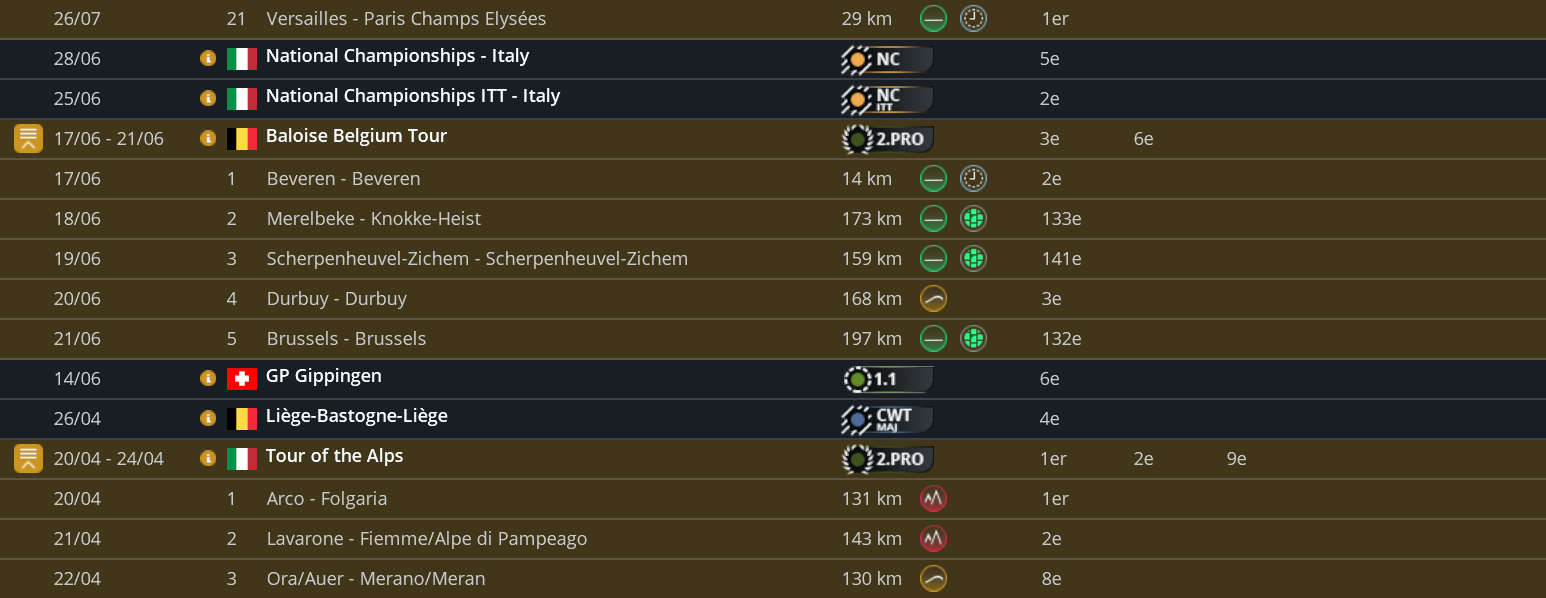Click the Swiss flag beside GP Gippingen

(242, 379)
